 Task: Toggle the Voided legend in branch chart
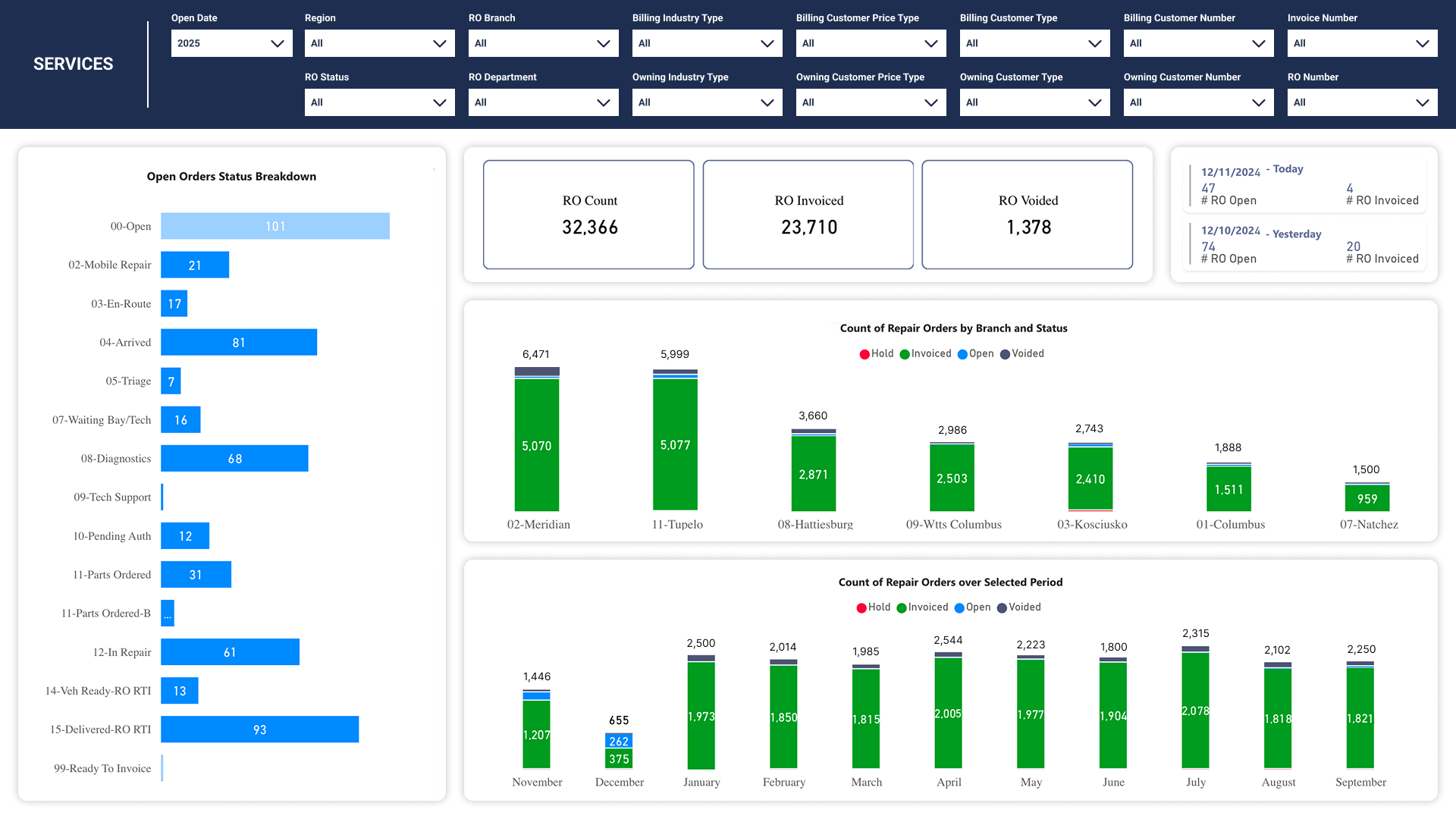coord(1022,353)
